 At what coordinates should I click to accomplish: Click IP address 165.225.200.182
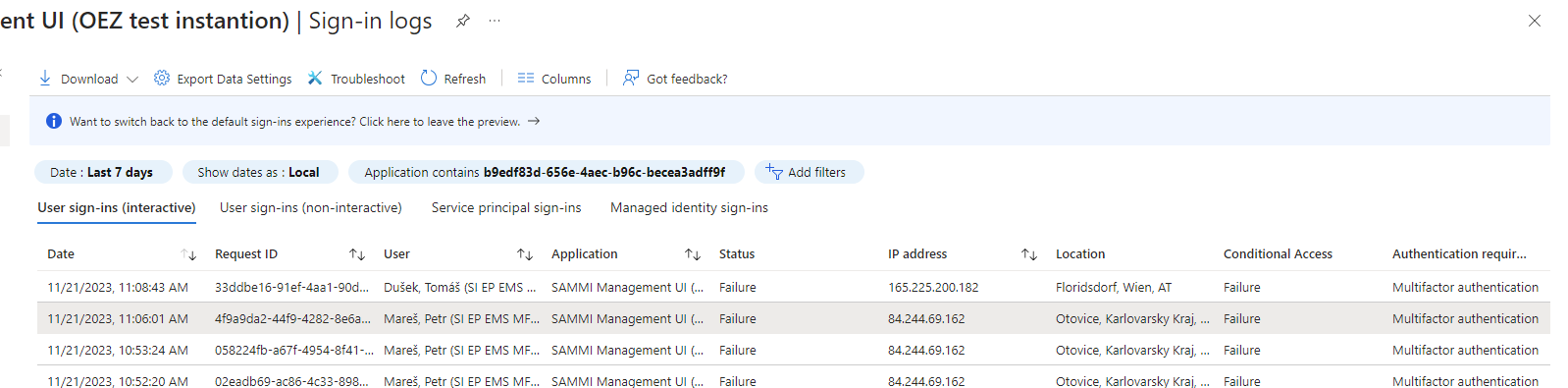click(x=933, y=288)
